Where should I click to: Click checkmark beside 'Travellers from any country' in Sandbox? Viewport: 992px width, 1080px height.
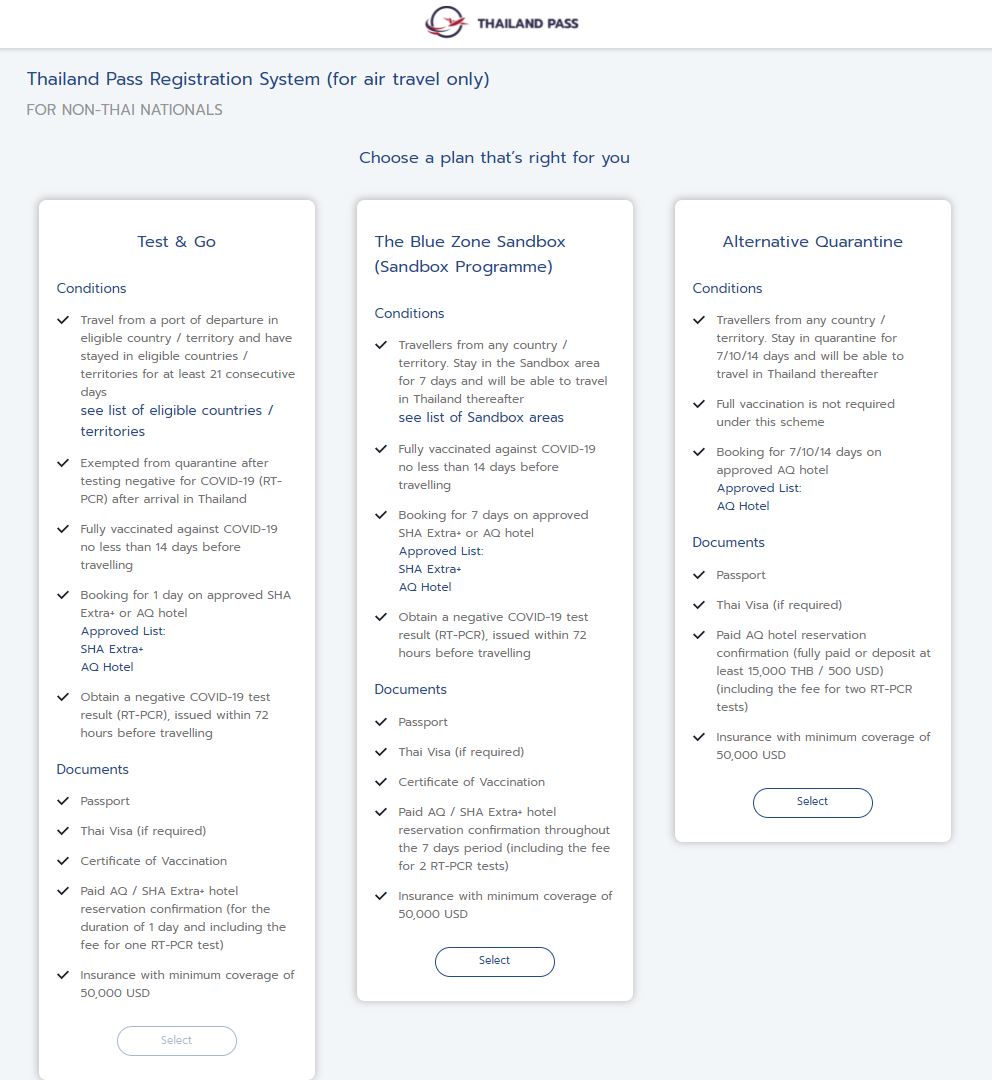pyautogui.click(x=381, y=345)
